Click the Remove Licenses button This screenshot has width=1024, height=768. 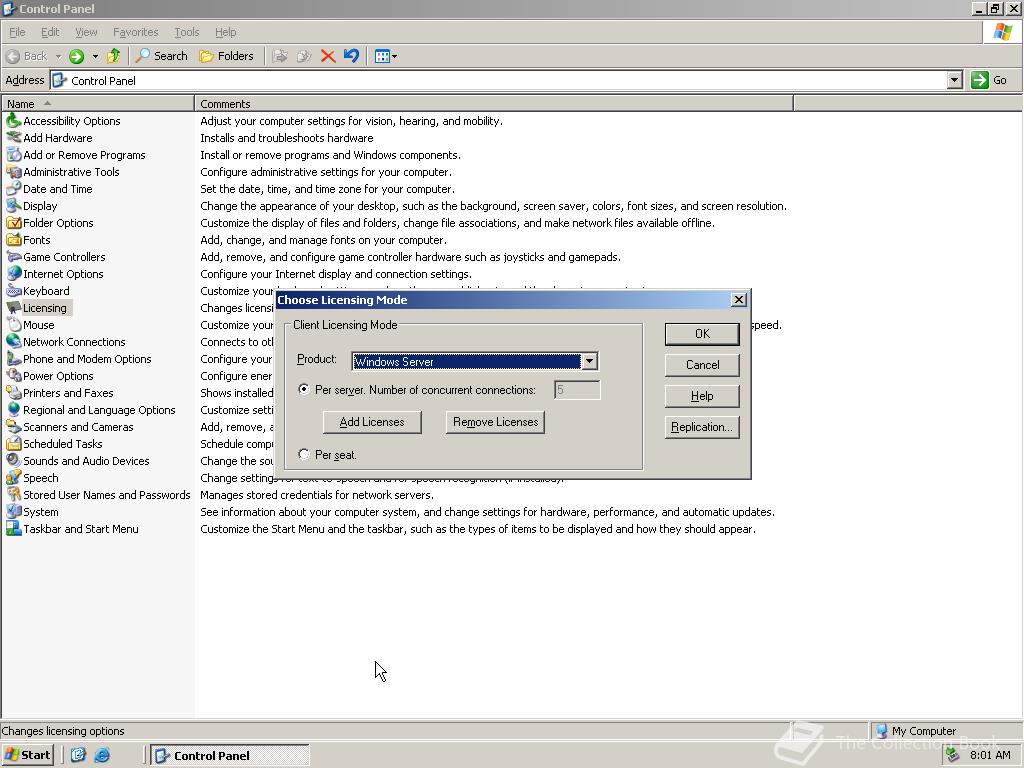495,422
